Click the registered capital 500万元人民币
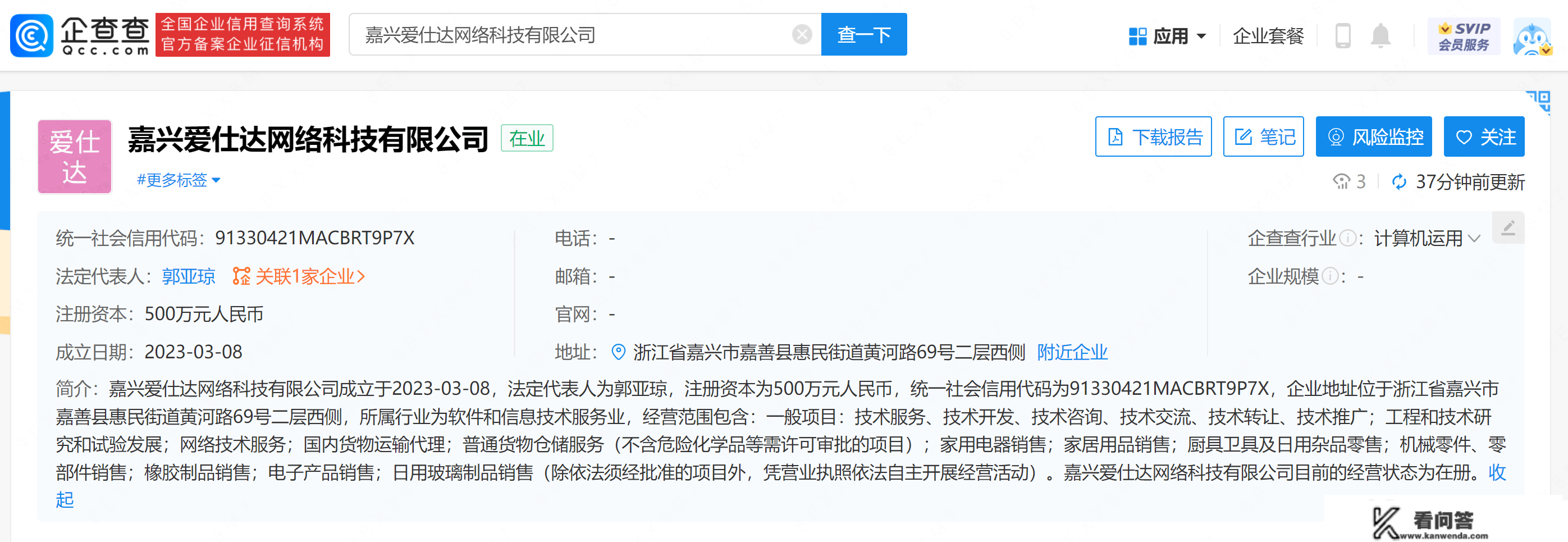 coord(204,314)
